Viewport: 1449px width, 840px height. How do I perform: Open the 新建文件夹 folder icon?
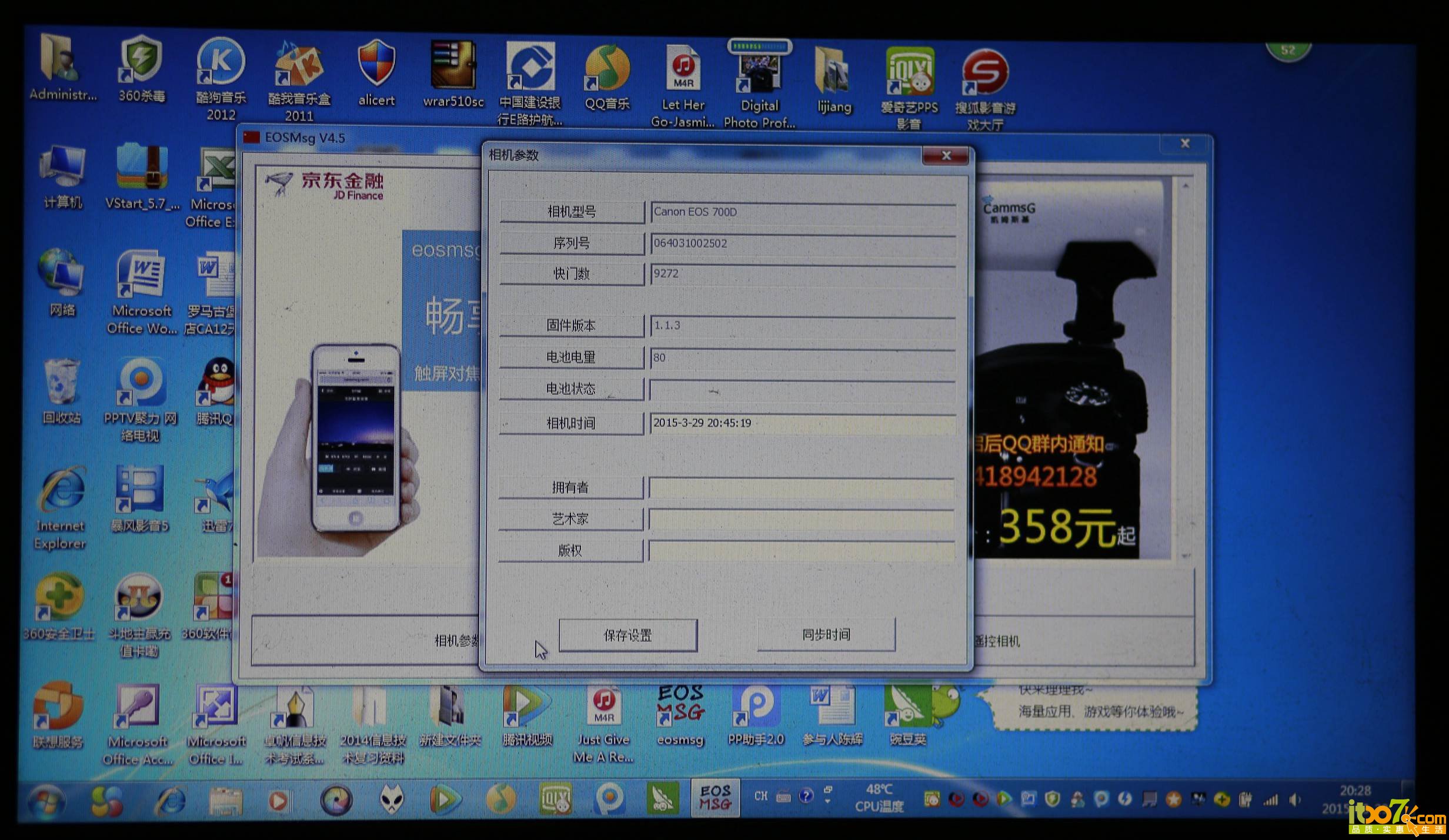point(450,715)
